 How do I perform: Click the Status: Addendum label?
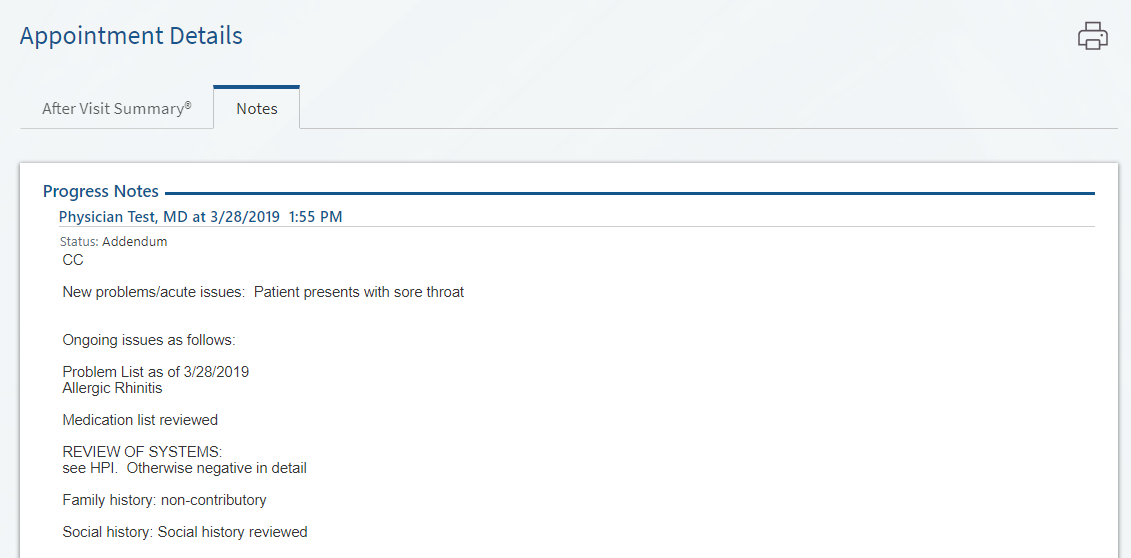(x=113, y=242)
